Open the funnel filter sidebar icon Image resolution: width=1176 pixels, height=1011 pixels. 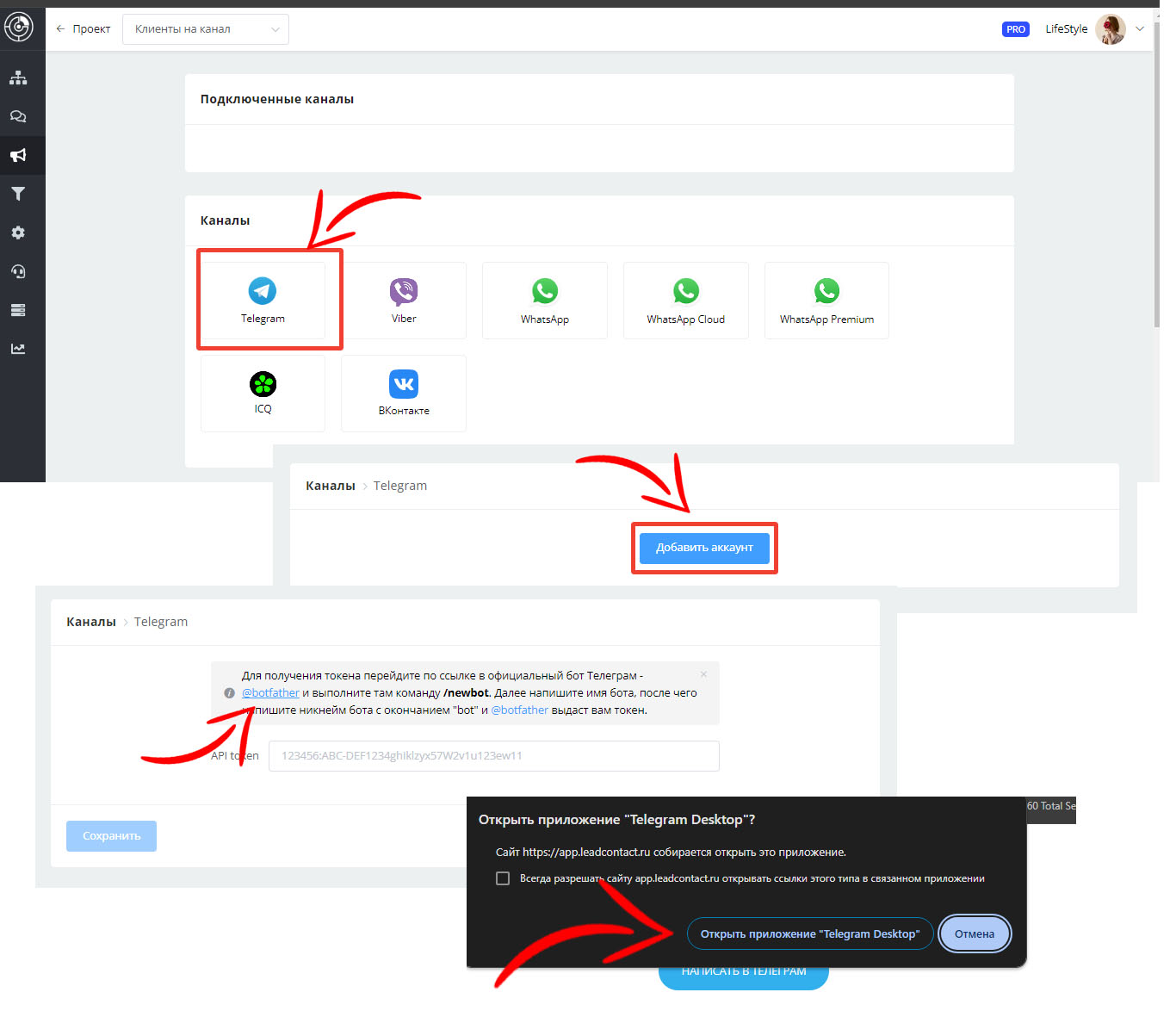click(x=18, y=194)
